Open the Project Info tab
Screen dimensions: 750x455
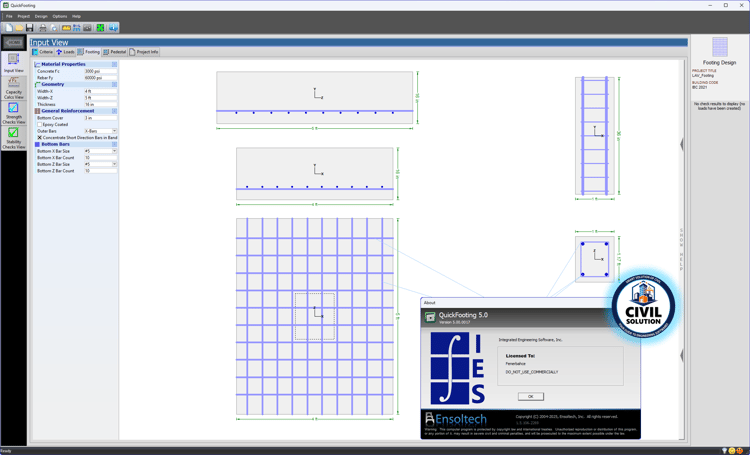pyautogui.click(x=143, y=52)
